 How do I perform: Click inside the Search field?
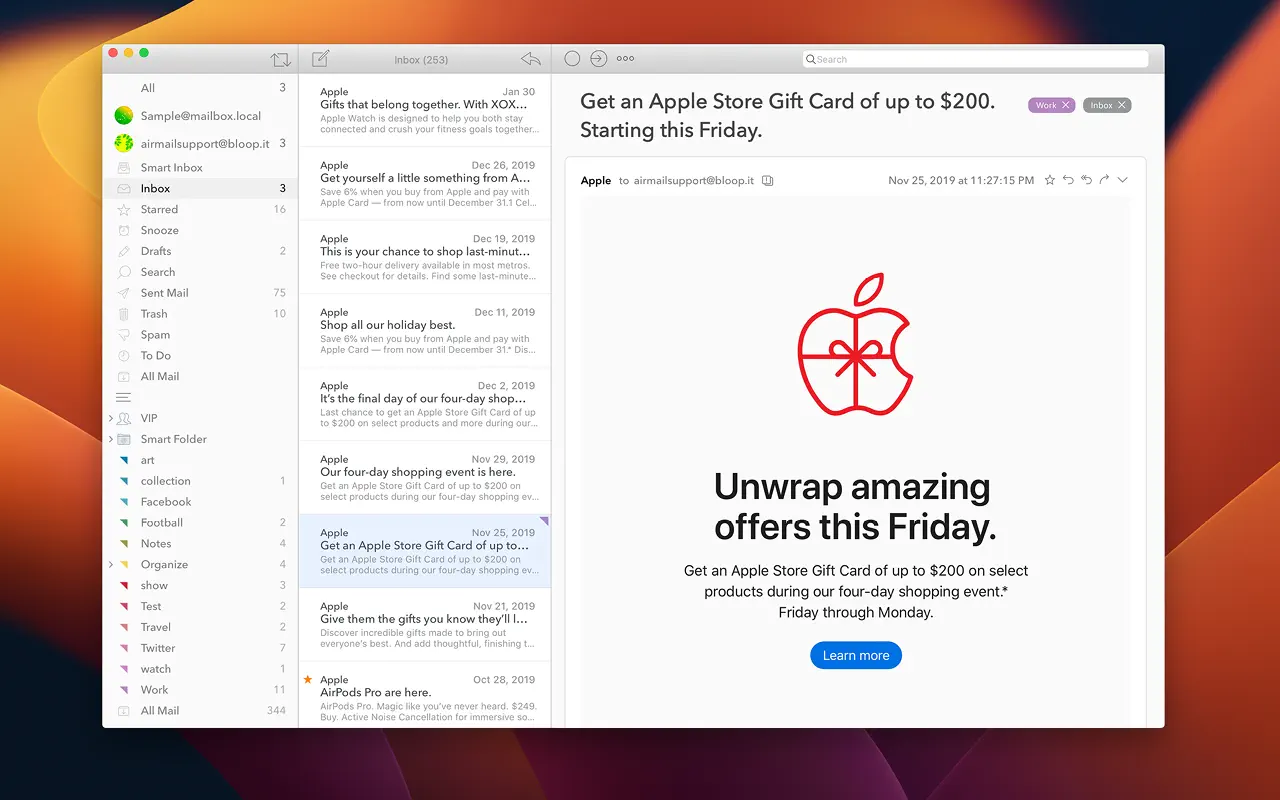point(975,59)
